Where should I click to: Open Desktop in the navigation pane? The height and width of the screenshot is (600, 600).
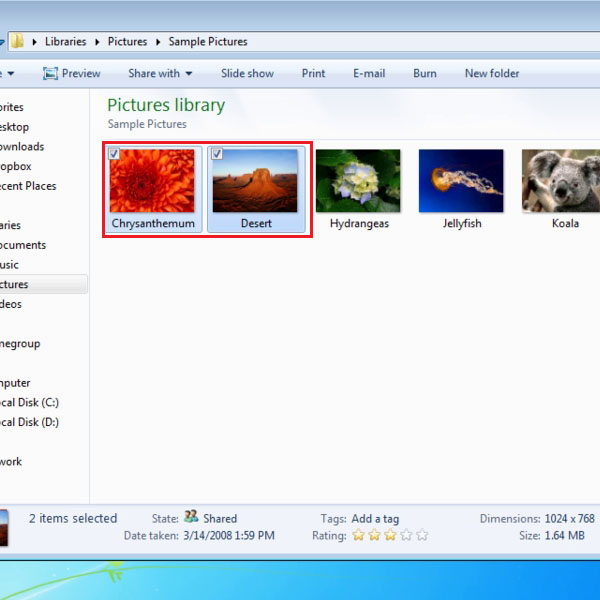point(15,127)
